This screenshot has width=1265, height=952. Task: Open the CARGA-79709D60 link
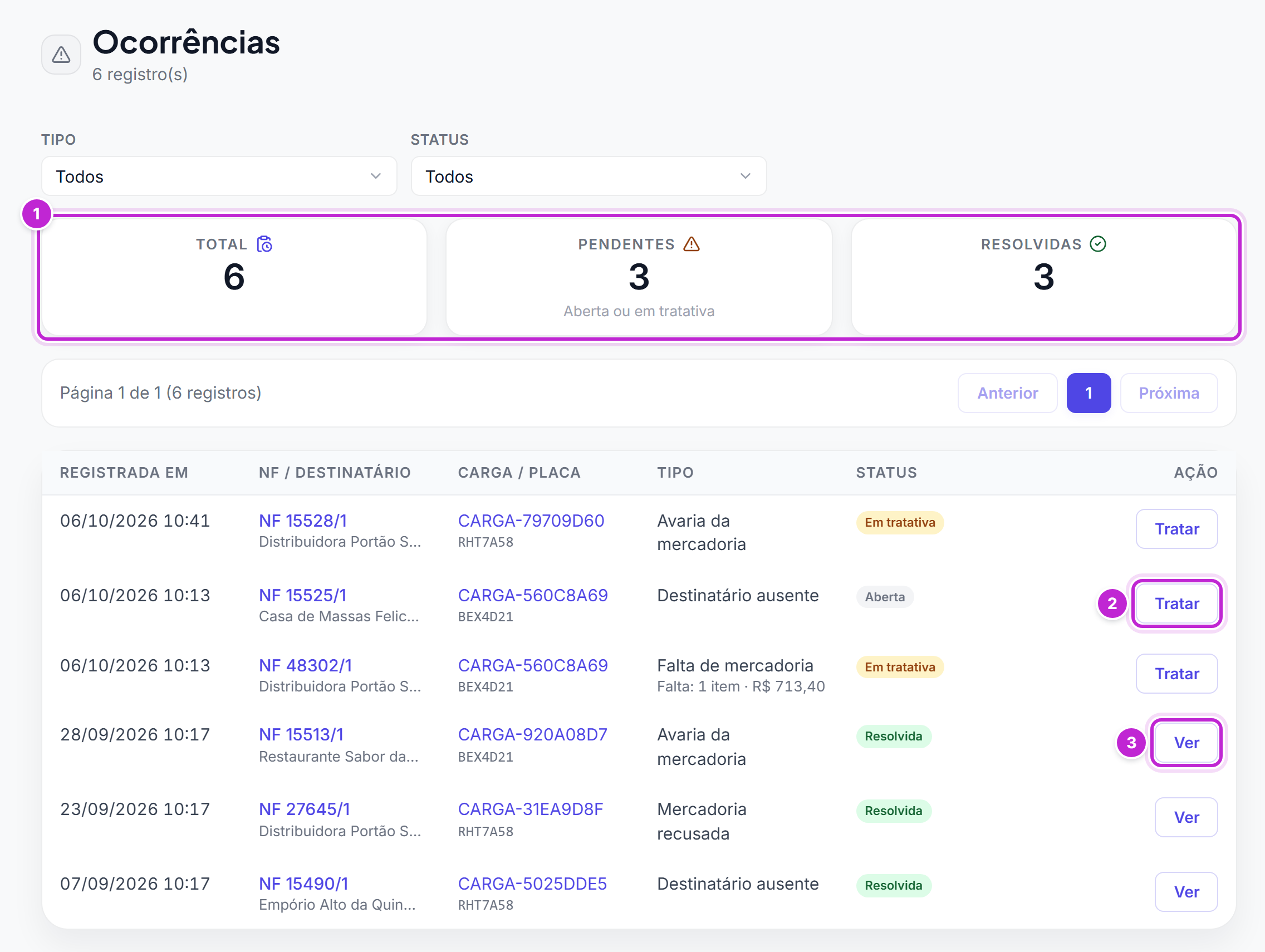point(531,521)
